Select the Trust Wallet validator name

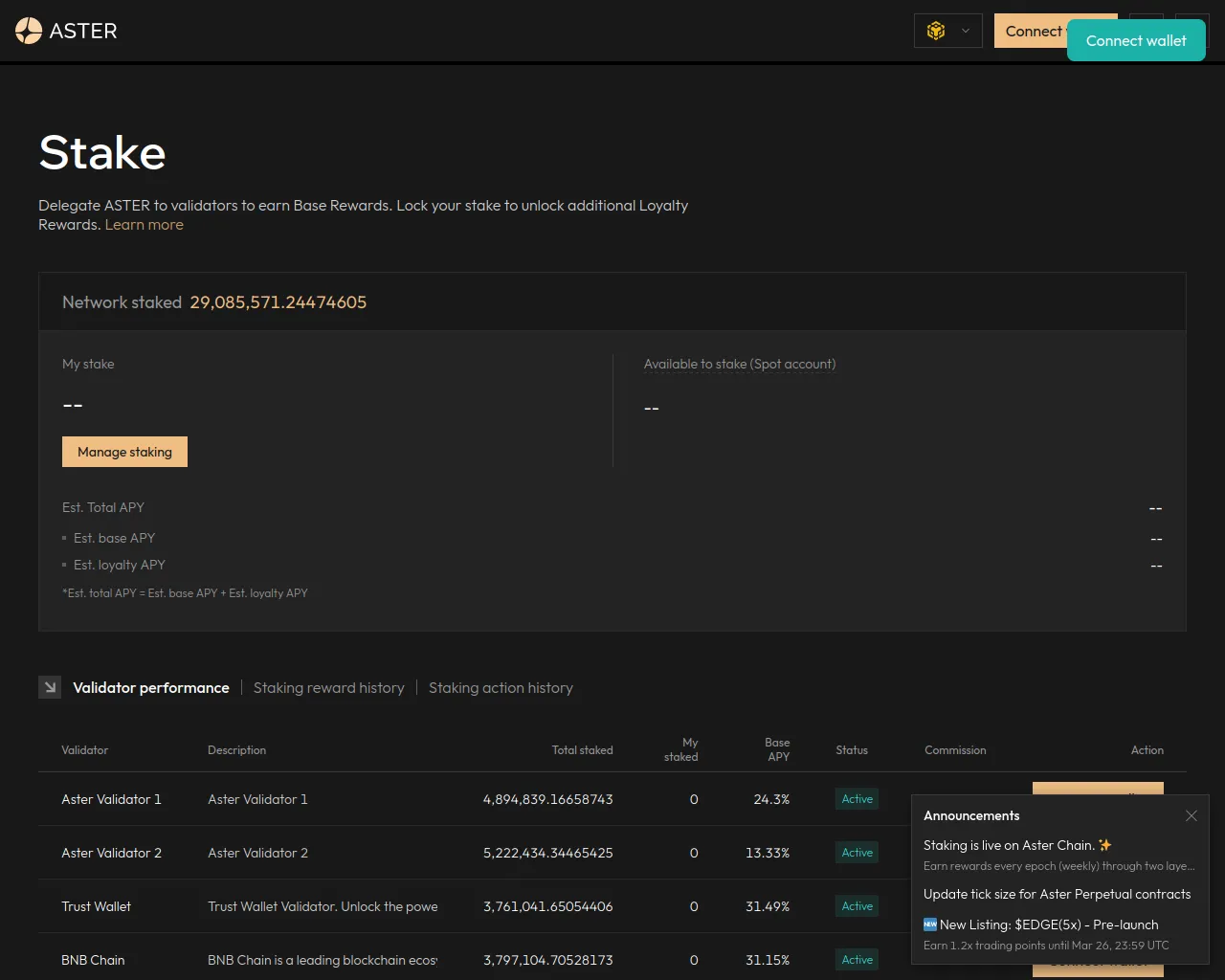tap(96, 906)
